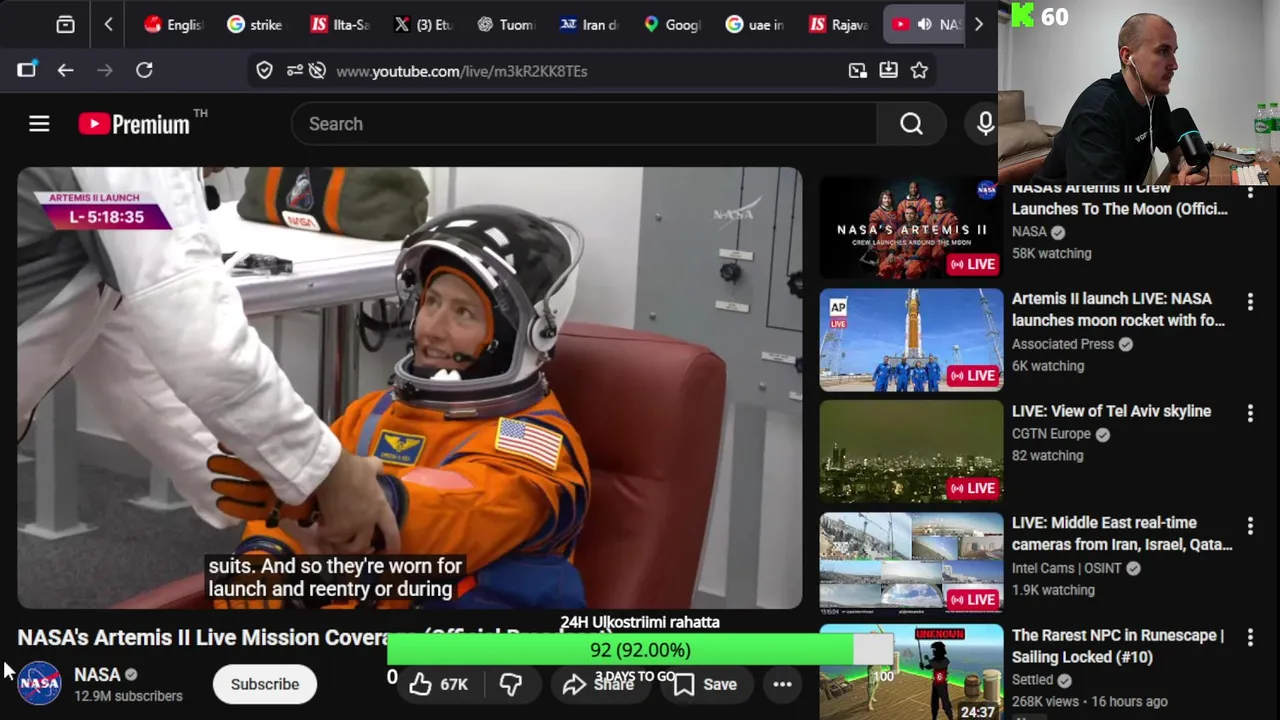This screenshot has height=720, width=1280.
Task: Click the address bar URL
Action: (461, 71)
